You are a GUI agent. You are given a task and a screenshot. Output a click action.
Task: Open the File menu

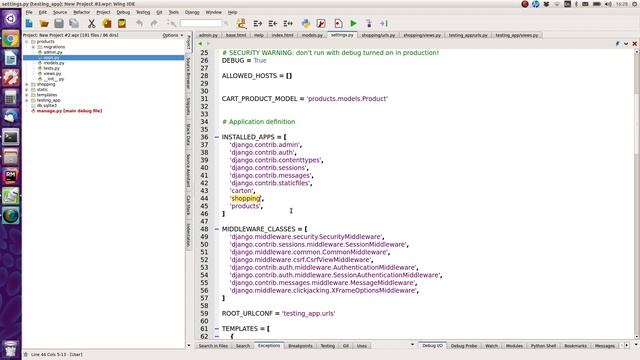[29, 12]
